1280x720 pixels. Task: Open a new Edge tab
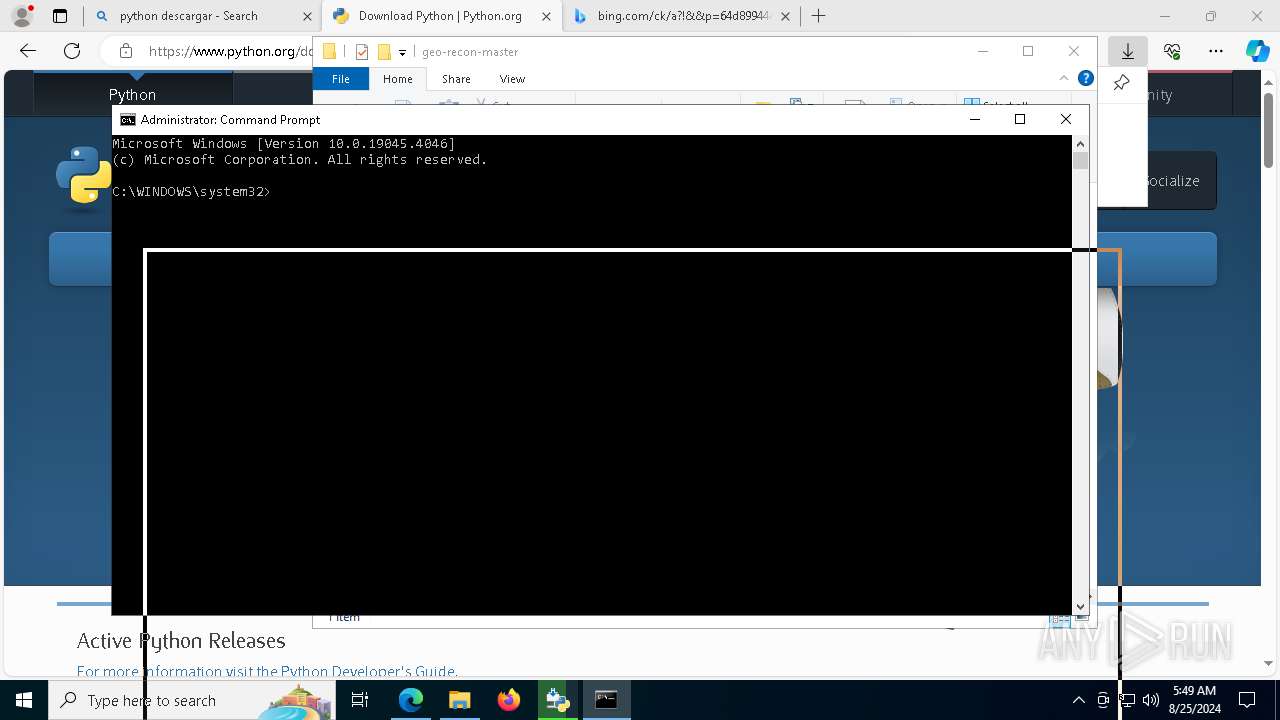[x=818, y=16]
